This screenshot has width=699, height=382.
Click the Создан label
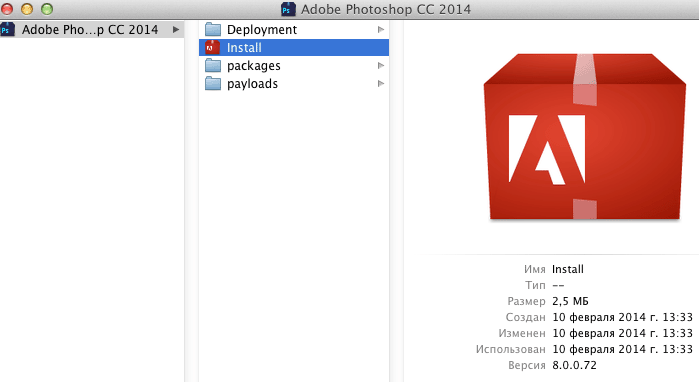click(525, 317)
